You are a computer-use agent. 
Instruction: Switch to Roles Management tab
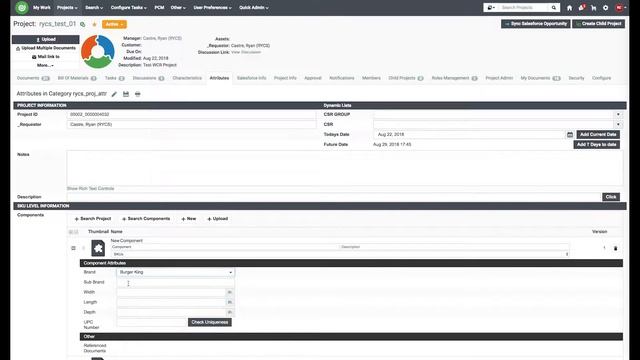click(454, 78)
